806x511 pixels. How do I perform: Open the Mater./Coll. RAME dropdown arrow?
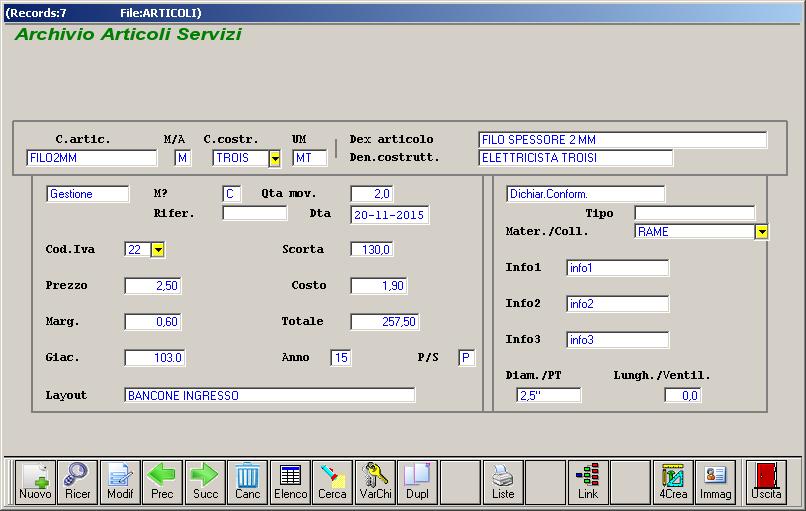point(762,232)
